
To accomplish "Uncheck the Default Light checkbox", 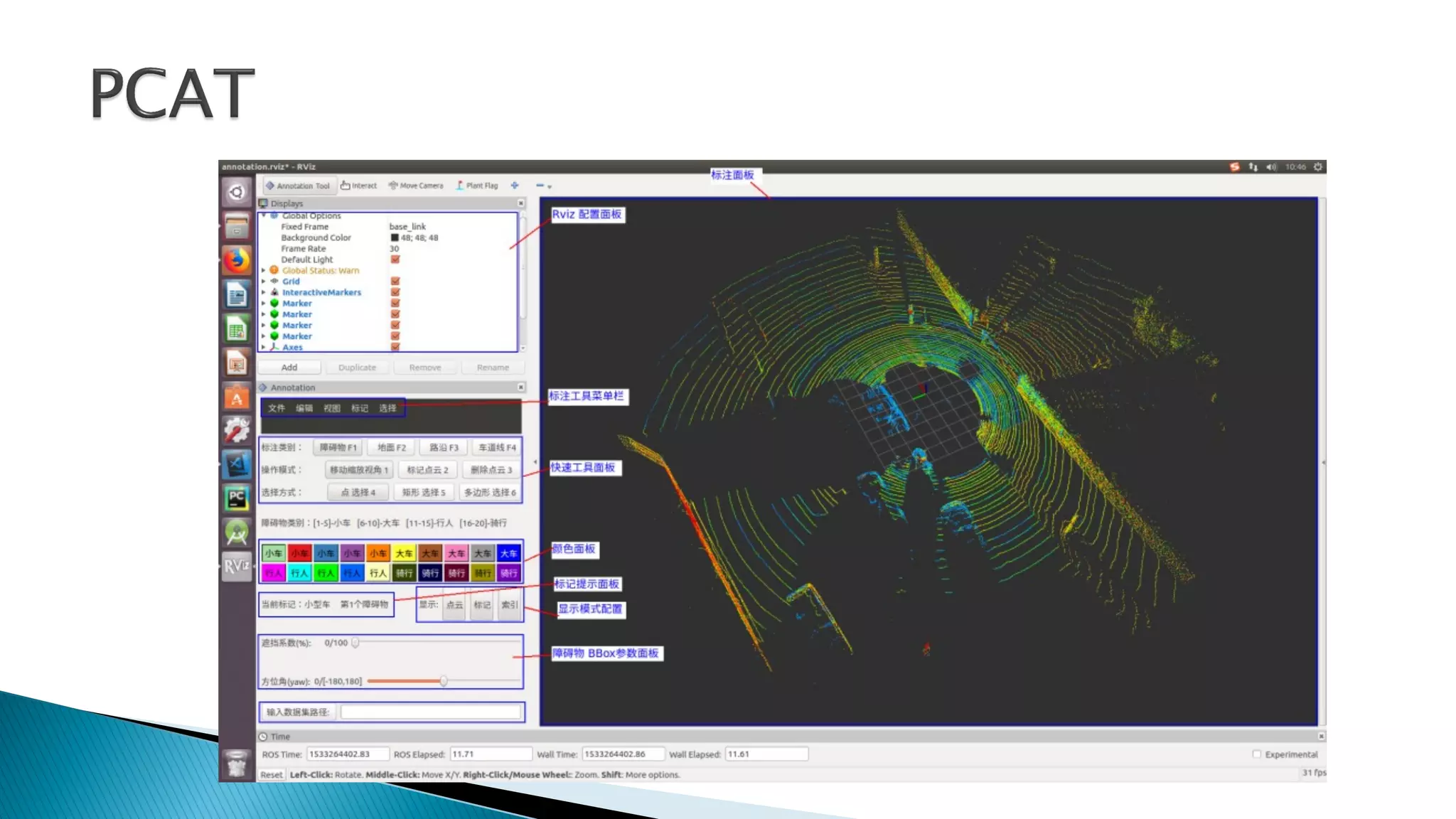I will pyautogui.click(x=395, y=259).
